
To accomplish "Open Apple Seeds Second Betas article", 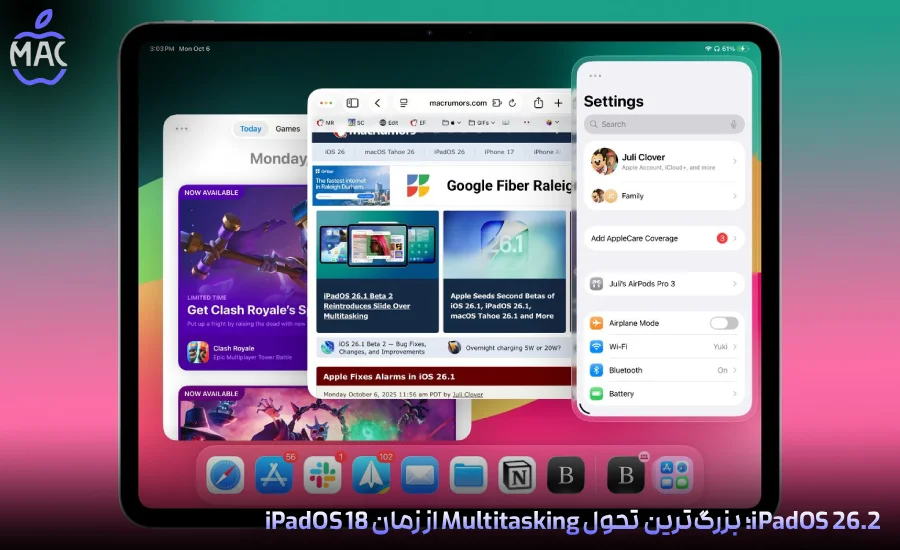I will tap(502, 306).
